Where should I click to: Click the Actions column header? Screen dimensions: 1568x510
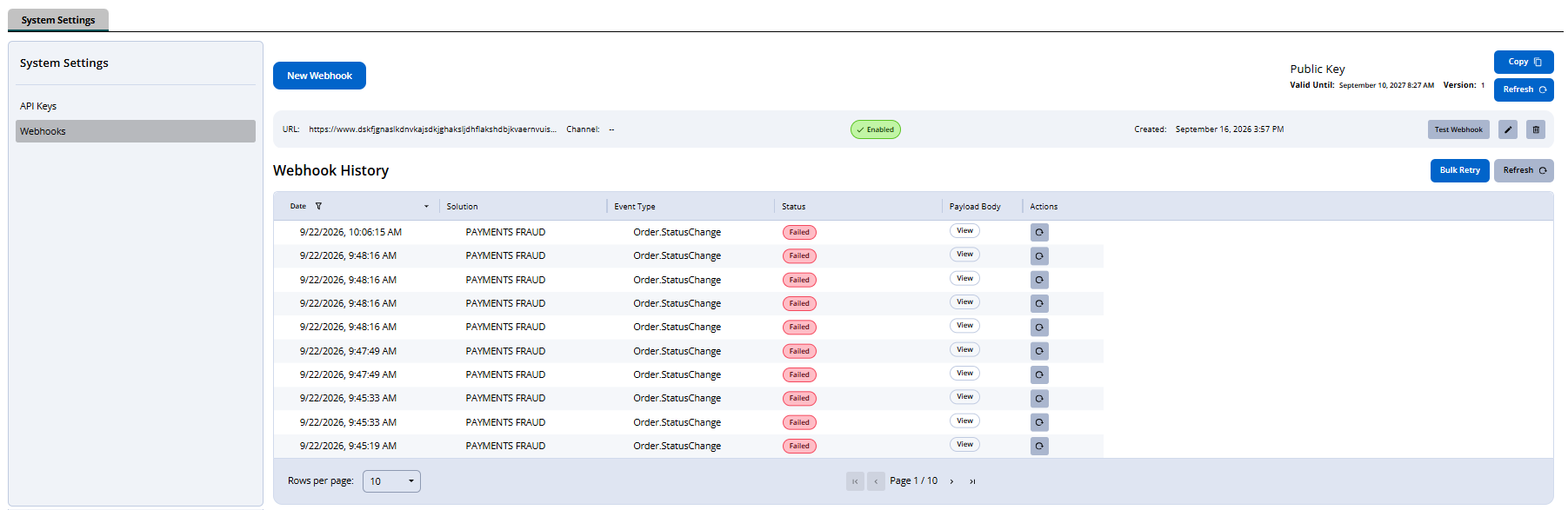tap(1044, 207)
